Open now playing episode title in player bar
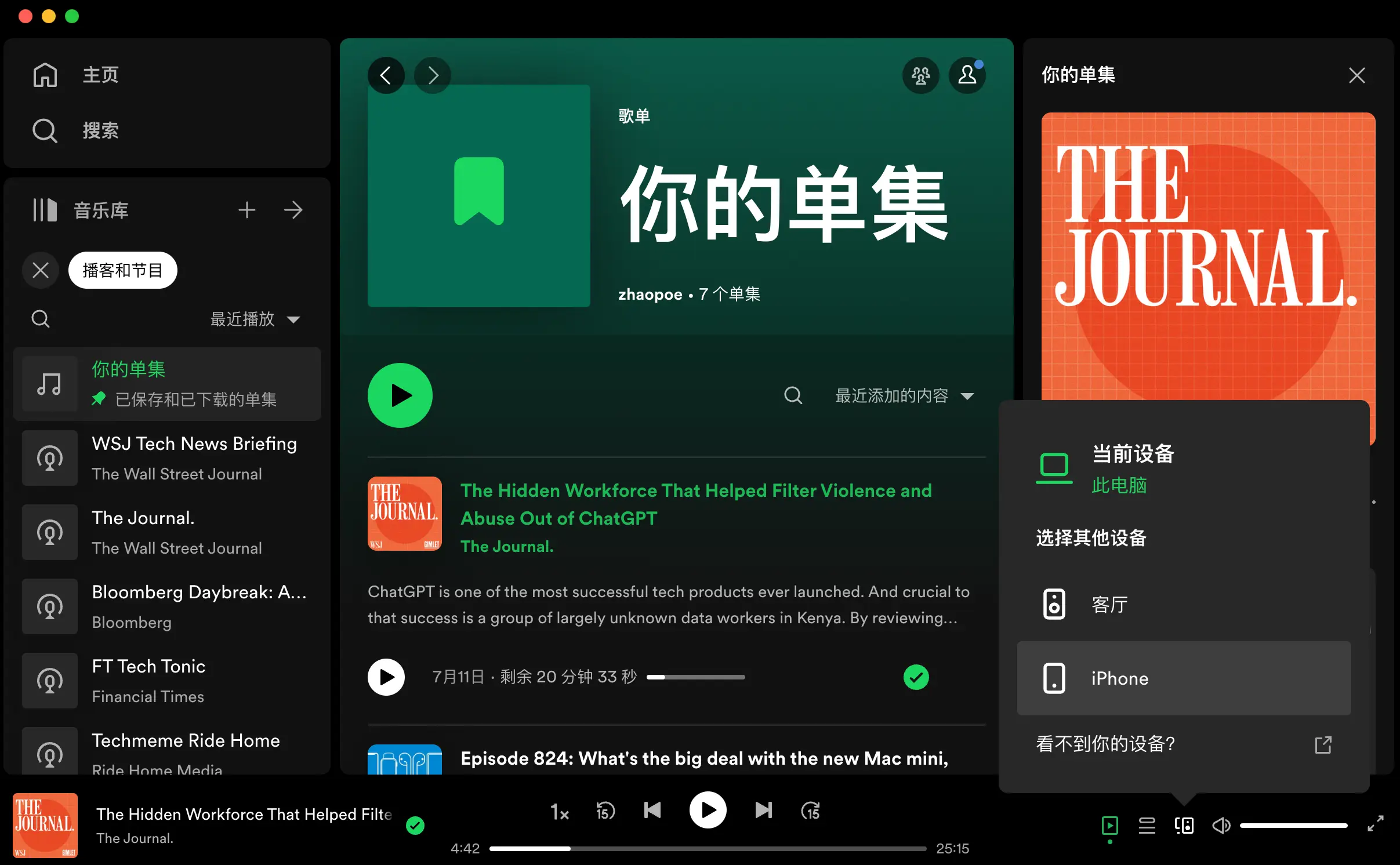Viewport: 1400px width, 865px height. (x=244, y=814)
